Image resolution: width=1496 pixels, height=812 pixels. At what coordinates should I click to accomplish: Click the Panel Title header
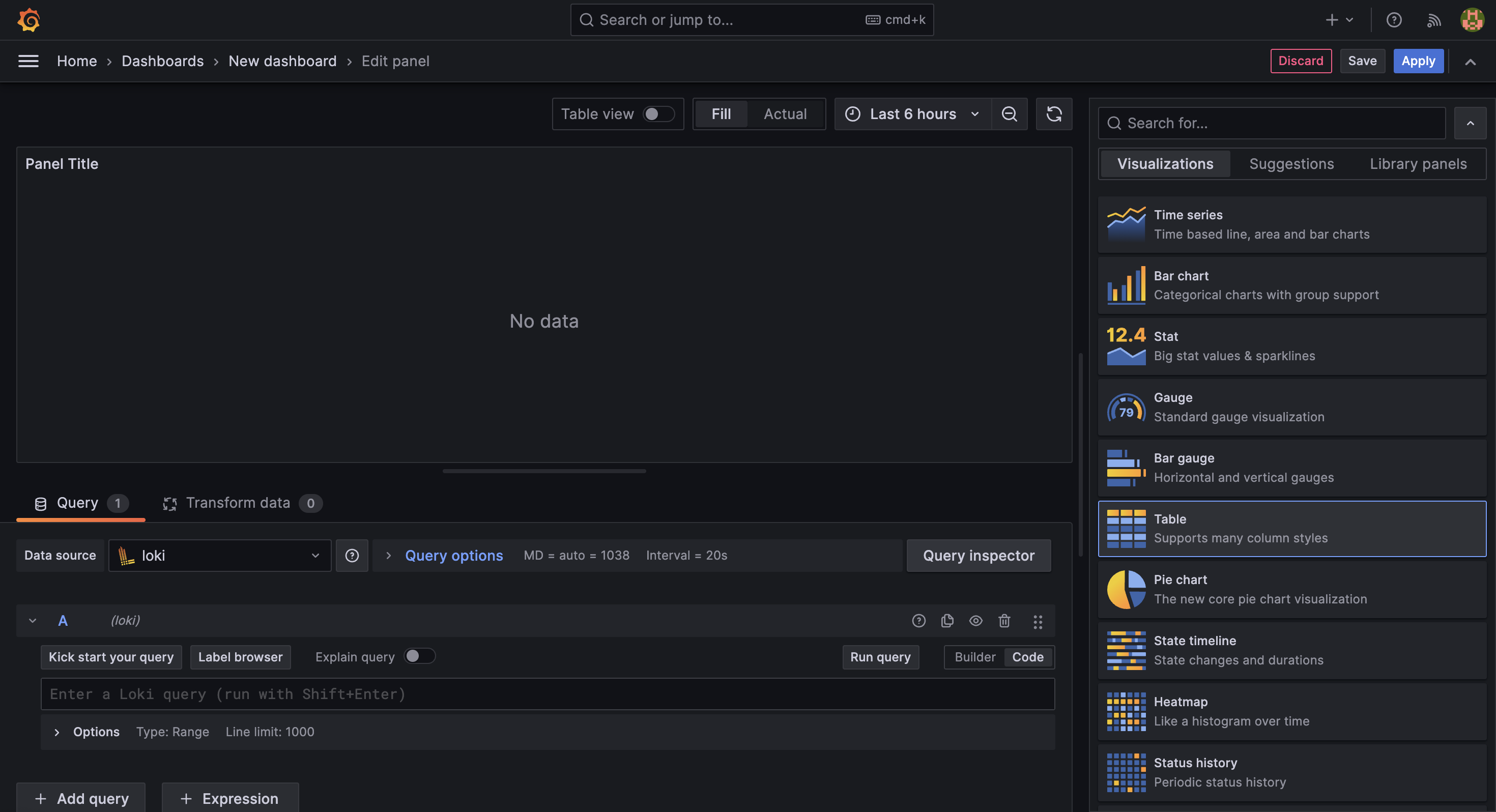(62, 164)
